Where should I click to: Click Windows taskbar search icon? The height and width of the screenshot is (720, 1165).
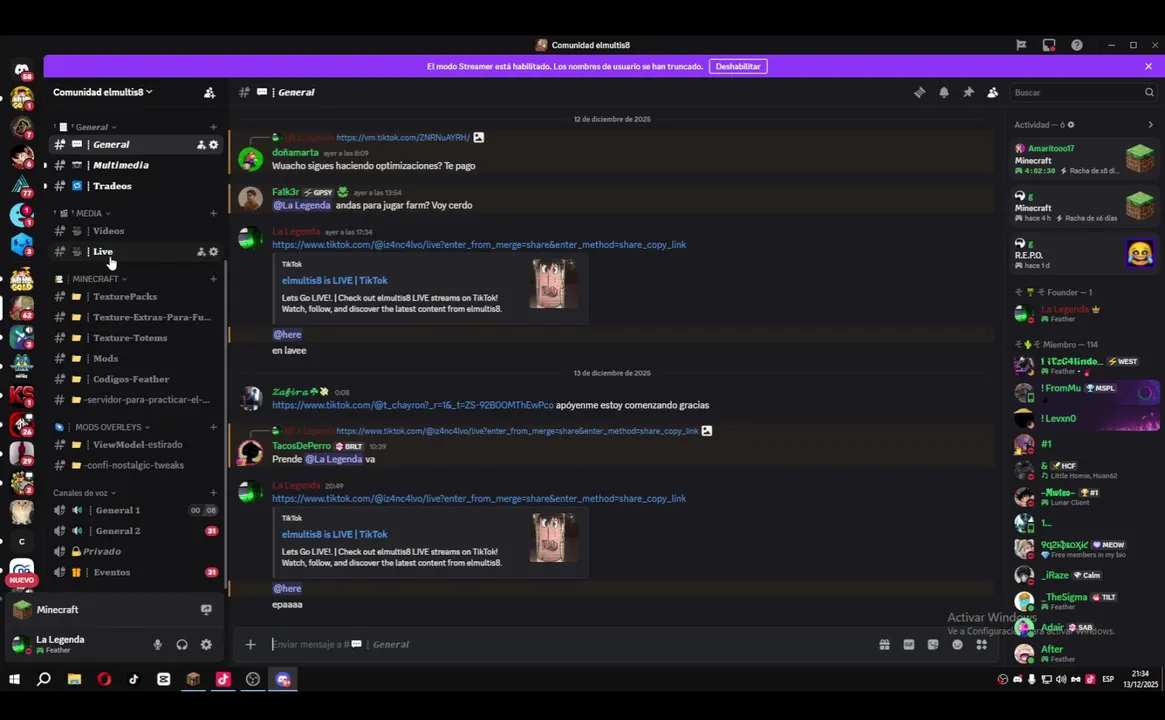[x=44, y=678]
